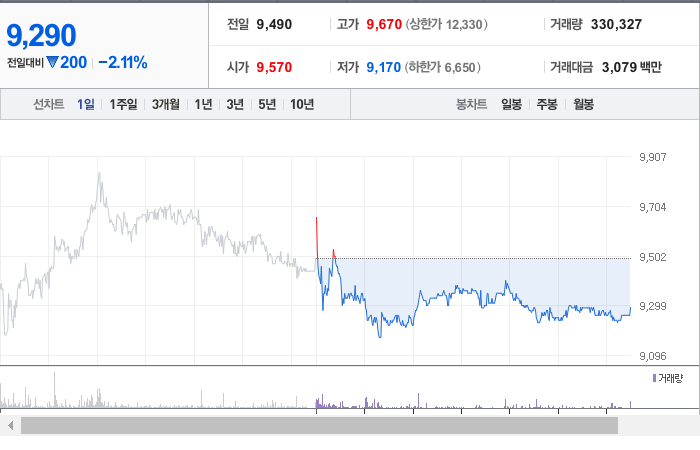The width and height of the screenshot is (700, 450).
Task: Click the horizontal chart scrollbar thumb
Action: pyautogui.click(x=319, y=426)
